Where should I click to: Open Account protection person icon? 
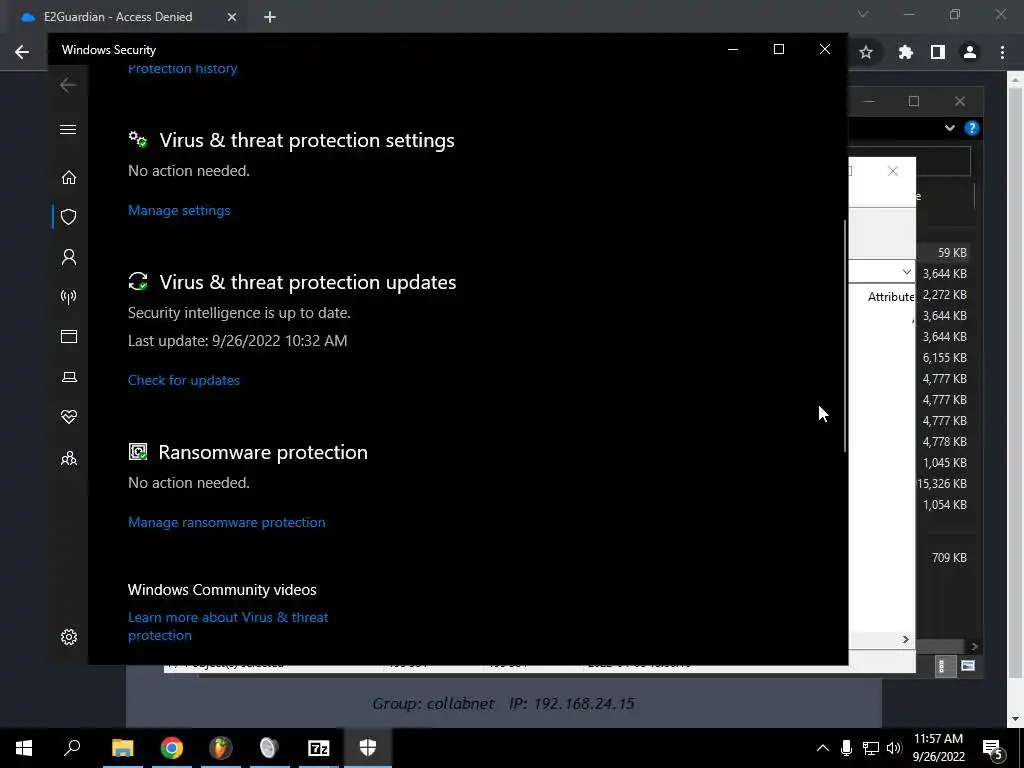pyautogui.click(x=69, y=257)
